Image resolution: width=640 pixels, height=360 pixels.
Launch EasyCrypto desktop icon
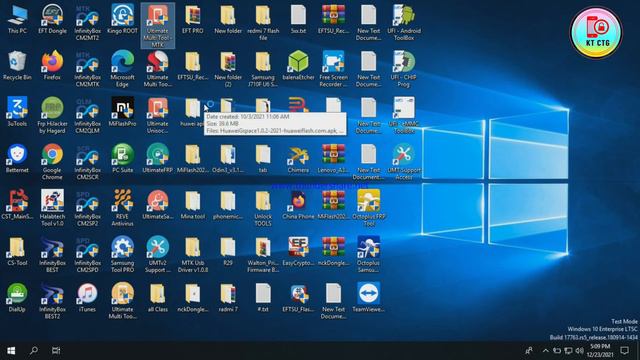[298, 252]
